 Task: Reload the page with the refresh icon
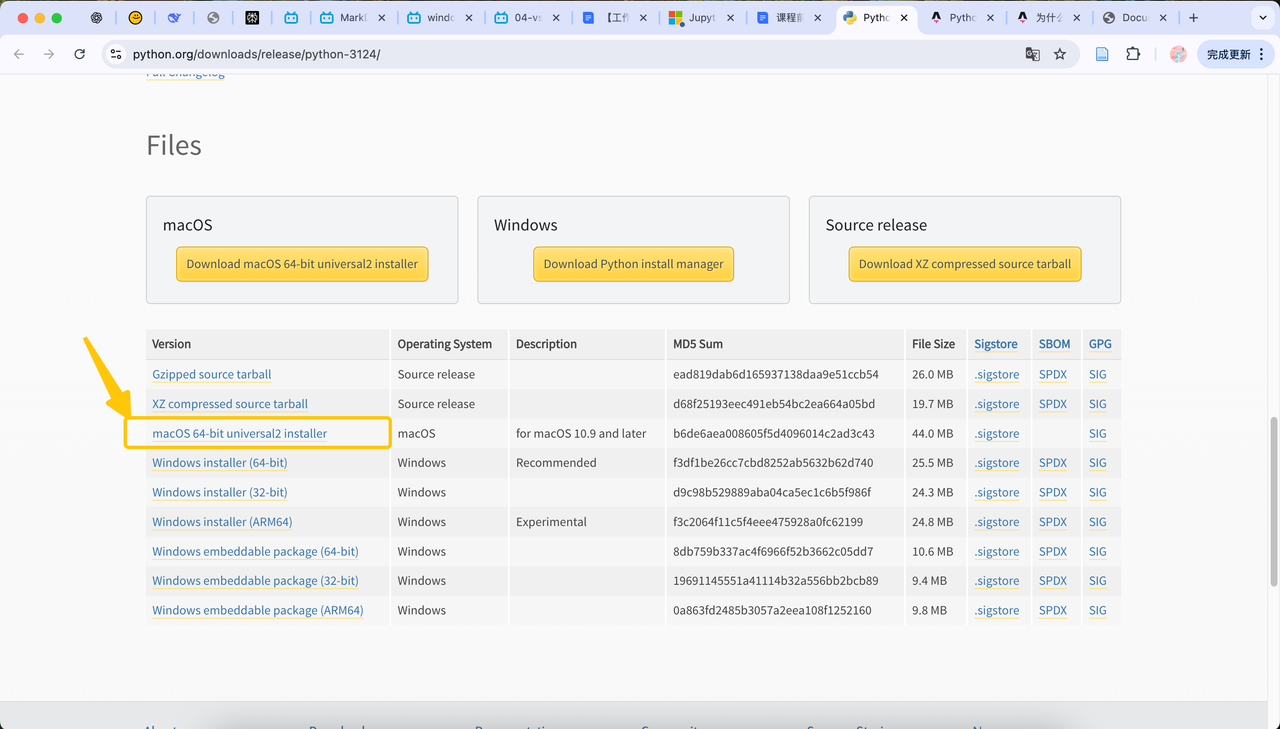tap(80, 54)
